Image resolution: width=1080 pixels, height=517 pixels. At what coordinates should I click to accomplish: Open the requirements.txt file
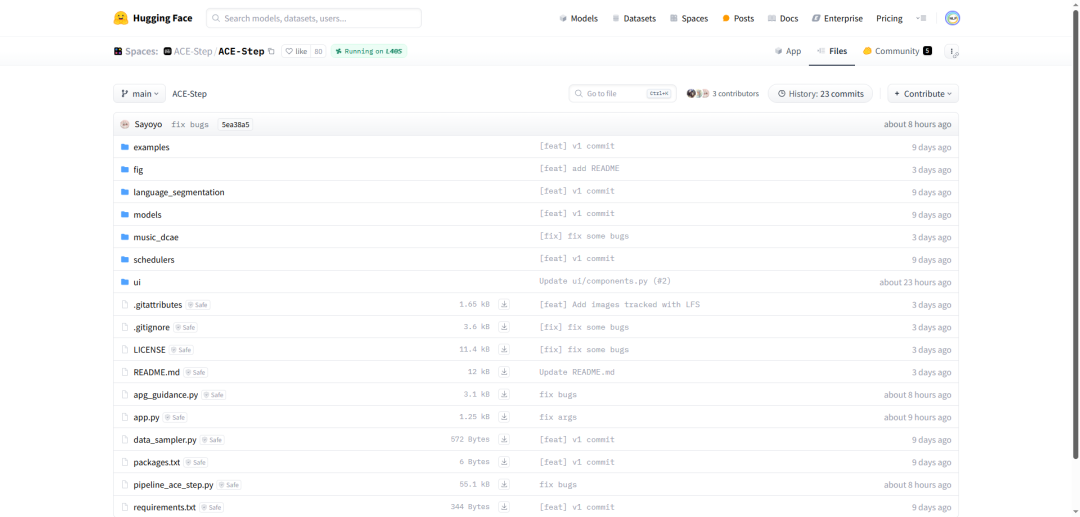(165, 507)
